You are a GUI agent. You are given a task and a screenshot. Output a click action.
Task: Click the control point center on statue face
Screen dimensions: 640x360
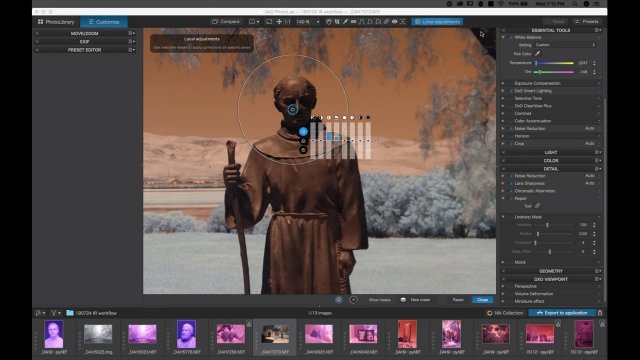293,109
